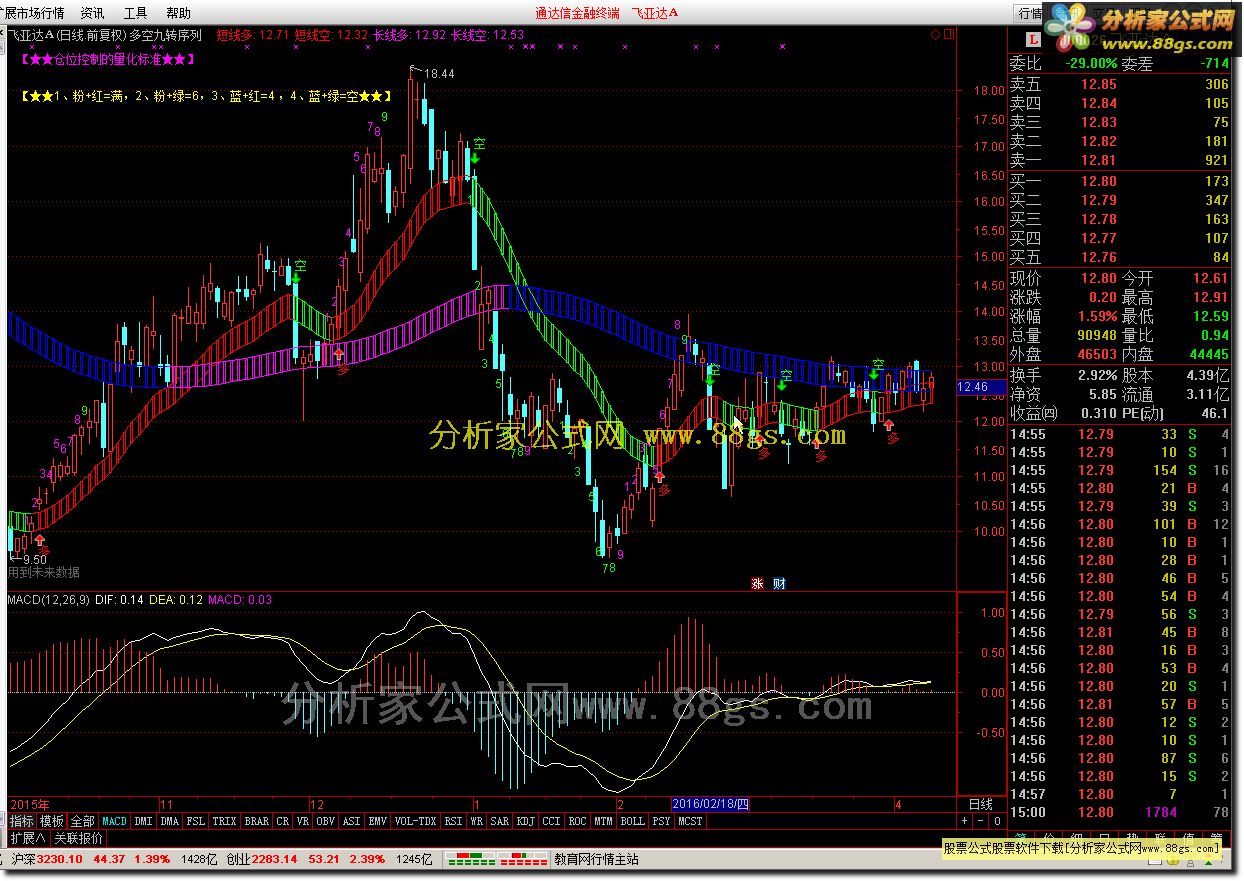Select the PSY indicator tab
Image resolution: width=1244 pixels, height=881 pixels.
(x=661, y=821)
